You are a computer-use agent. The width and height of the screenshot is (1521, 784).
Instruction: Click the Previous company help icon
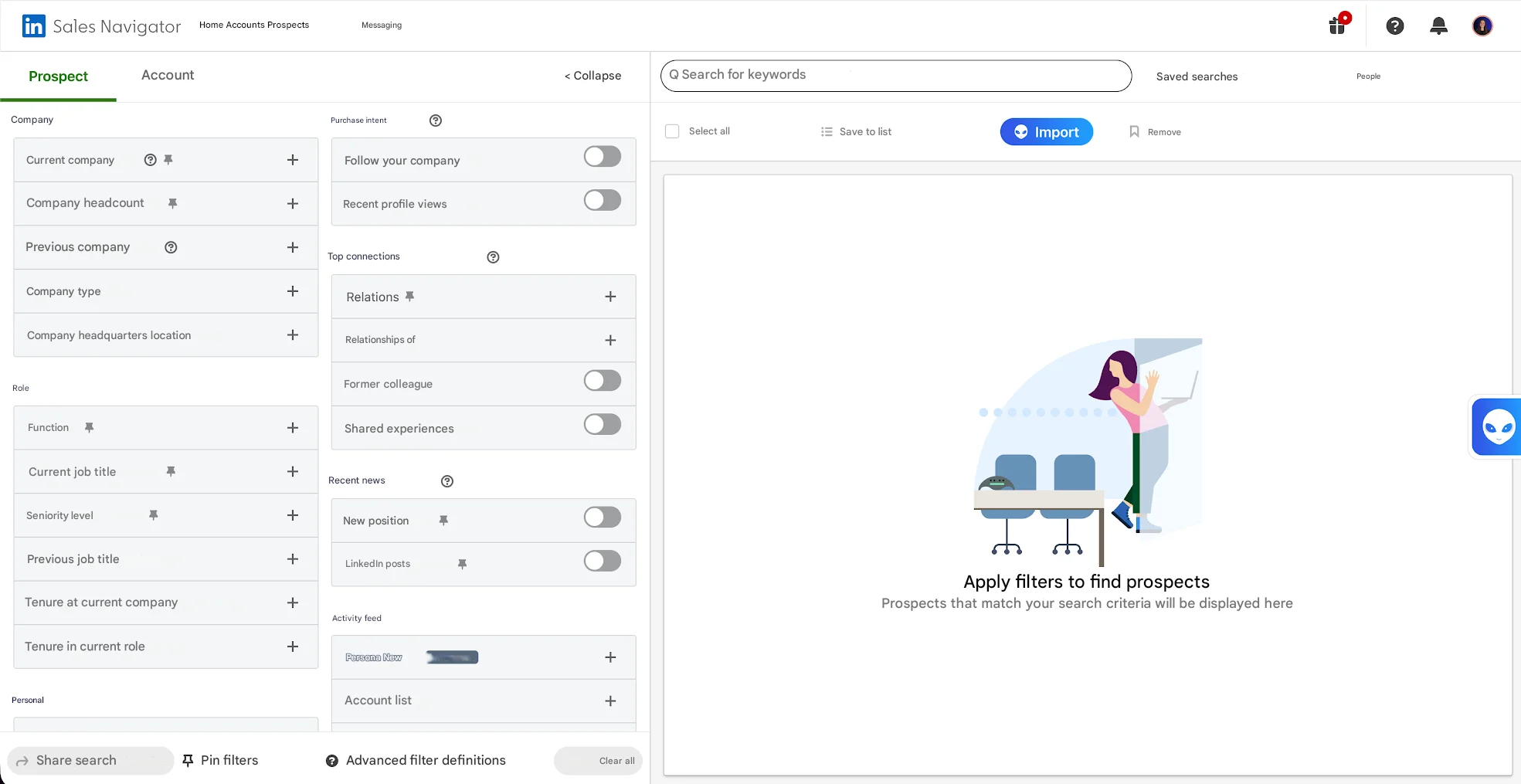point(171,247)
